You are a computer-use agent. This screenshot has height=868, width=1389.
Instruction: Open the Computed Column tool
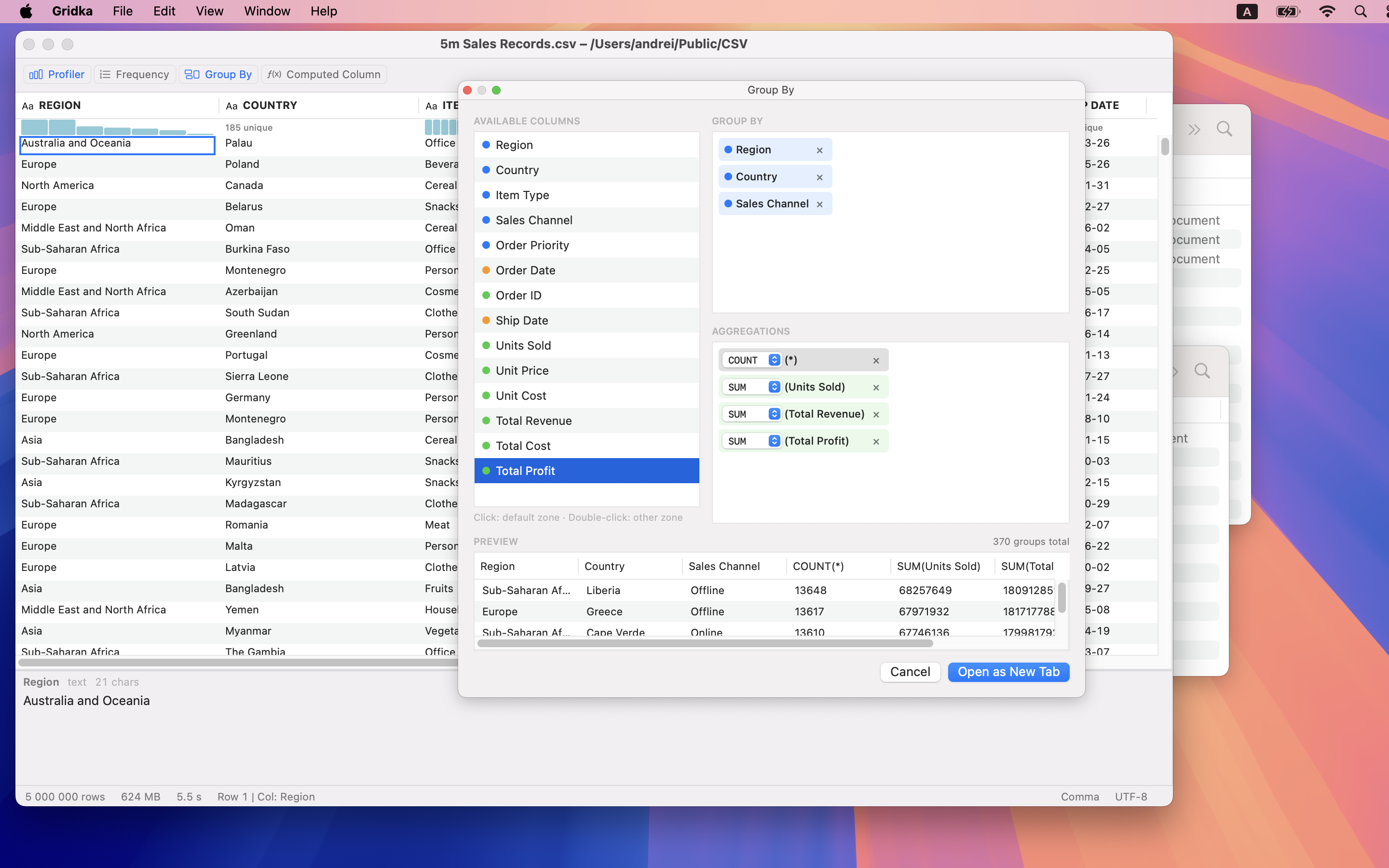324,74
